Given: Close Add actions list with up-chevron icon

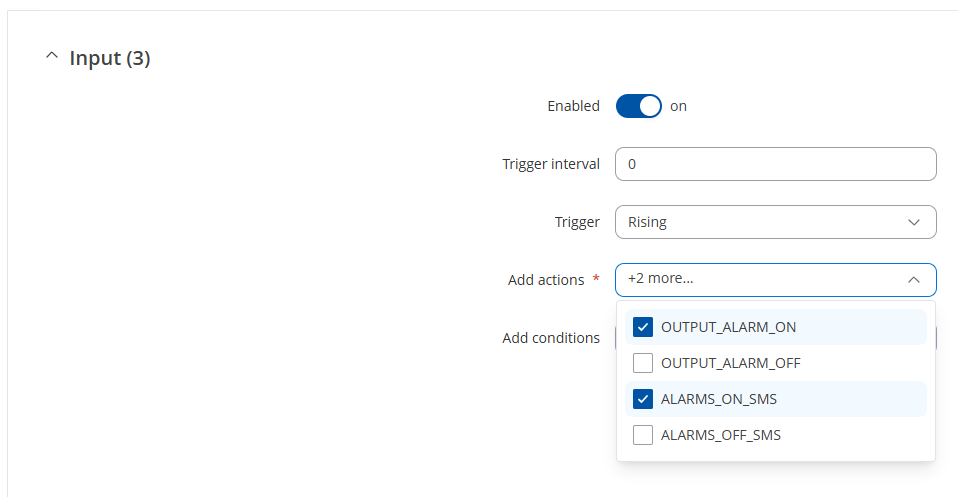Looking at the screenshot, I should (x=913, y=280).
